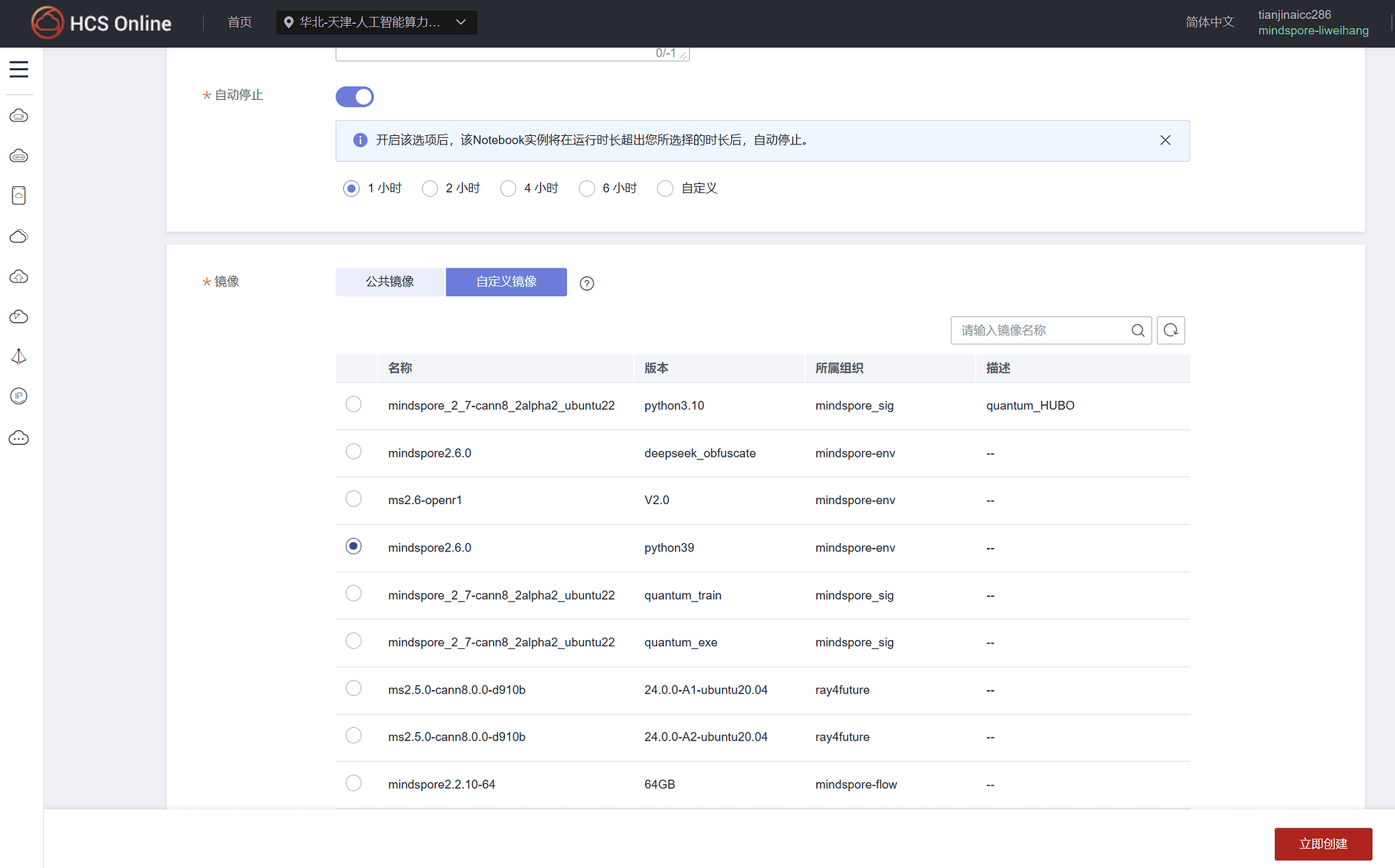
Task: Click the cloud upload sidebar icon
Action: 19,277
